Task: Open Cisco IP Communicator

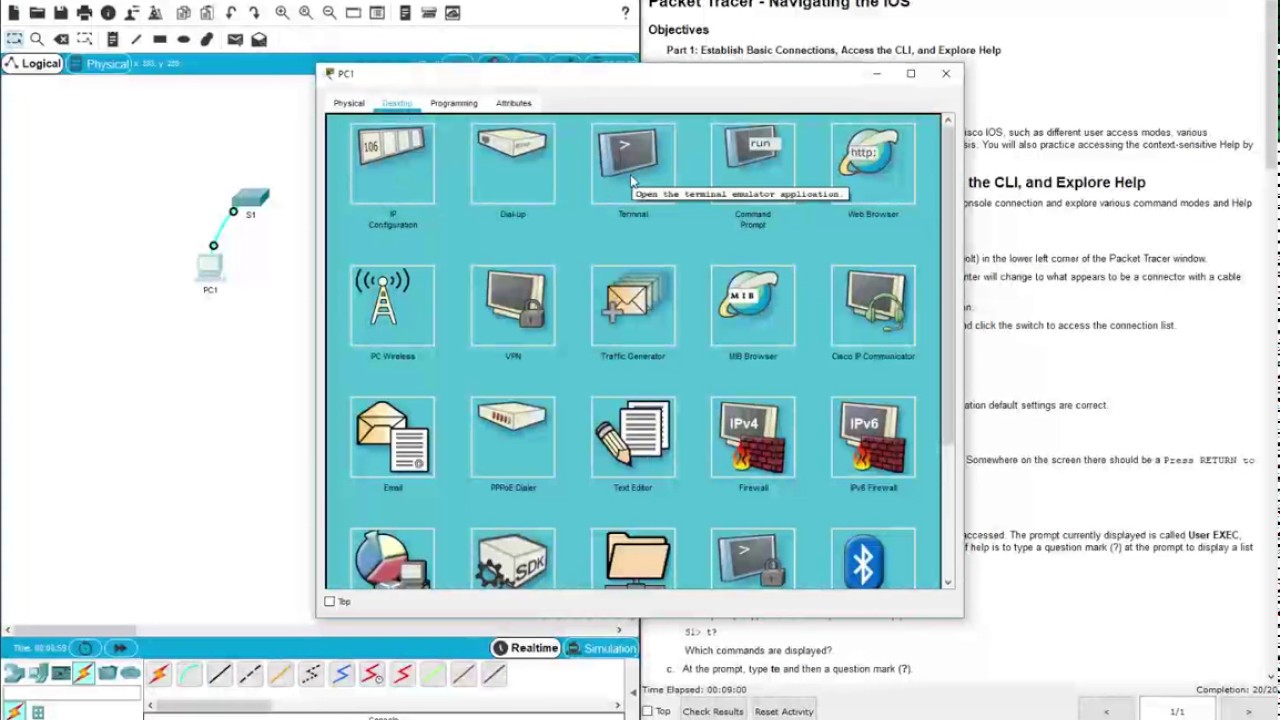Action: (x=873, y=306)
